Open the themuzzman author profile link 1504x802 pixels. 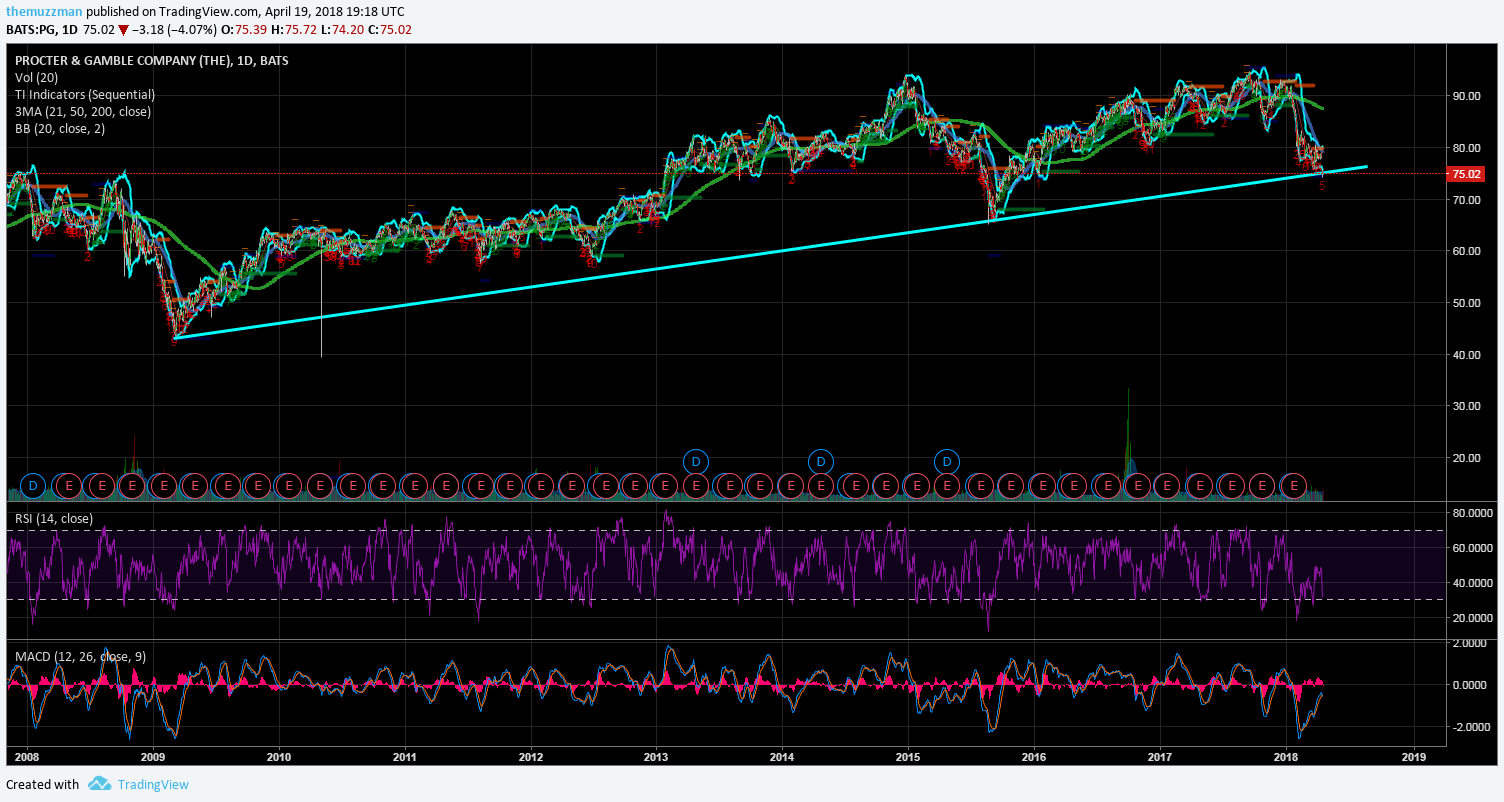pos(44,12)
